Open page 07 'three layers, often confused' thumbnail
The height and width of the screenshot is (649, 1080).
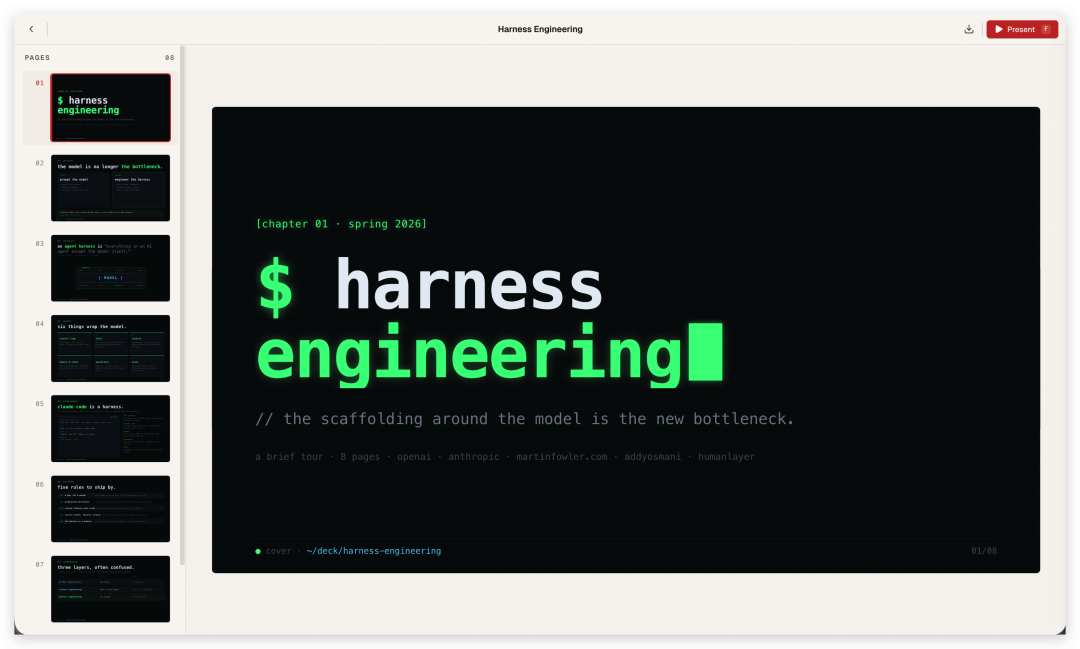[x=110, y=589]
